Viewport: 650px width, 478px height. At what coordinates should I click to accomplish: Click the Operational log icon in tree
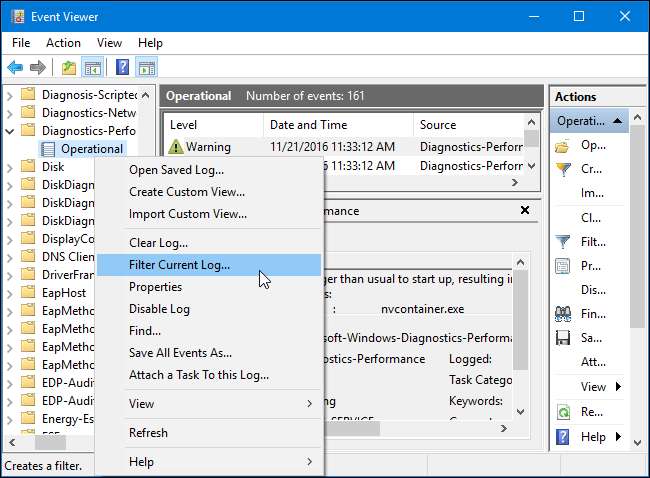point(48,149)
